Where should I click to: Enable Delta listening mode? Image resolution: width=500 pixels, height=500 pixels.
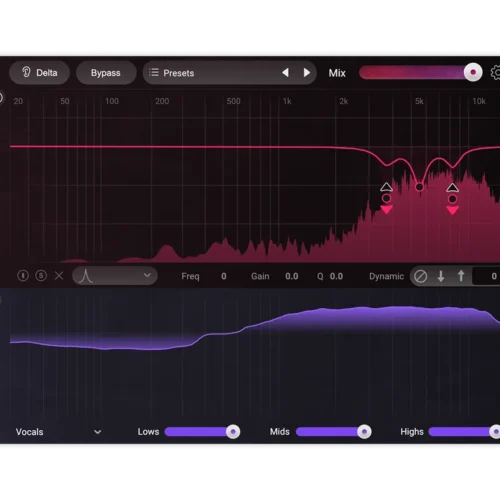(39, 73)
